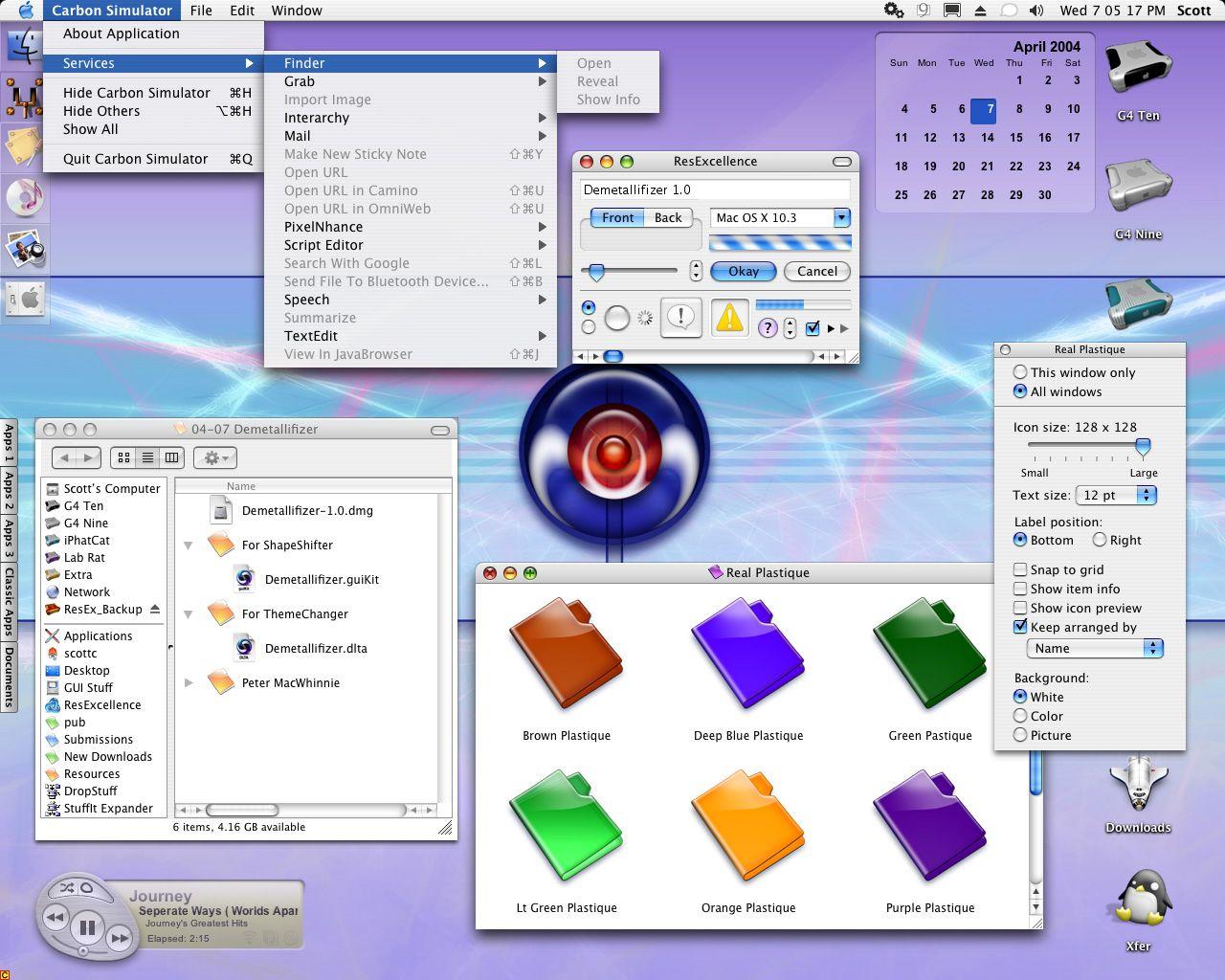
Task: Switch Finder window to list view
Action: (147, 457)
